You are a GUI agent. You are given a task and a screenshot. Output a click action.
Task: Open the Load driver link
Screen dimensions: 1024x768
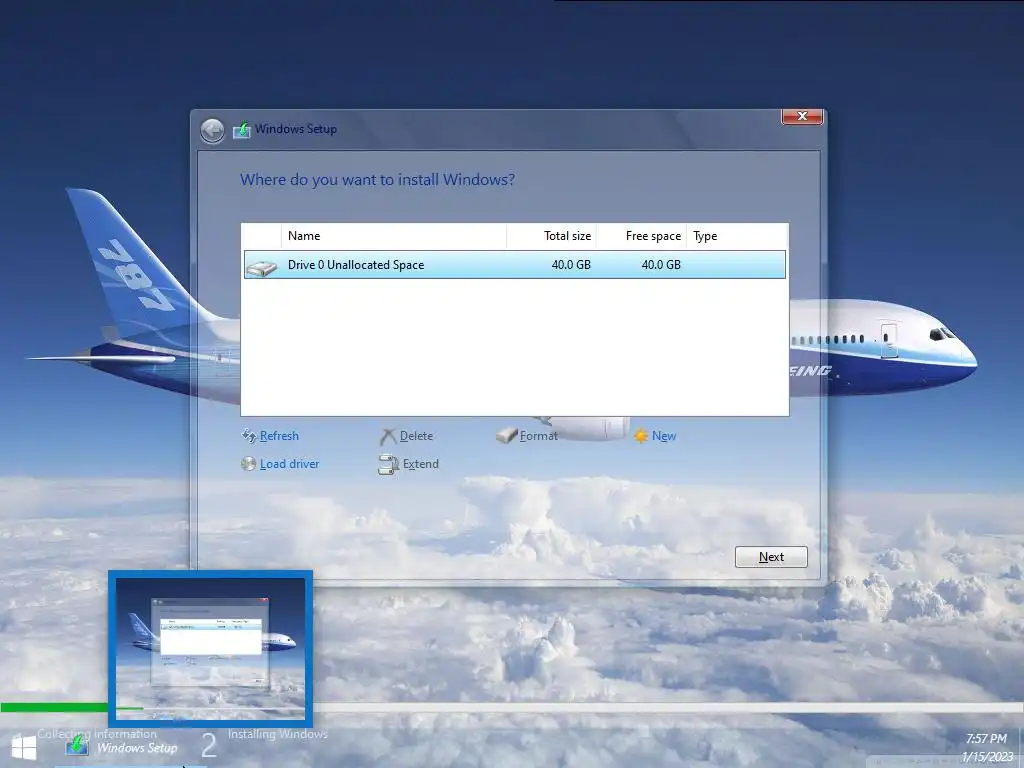[x=289, y=464]
